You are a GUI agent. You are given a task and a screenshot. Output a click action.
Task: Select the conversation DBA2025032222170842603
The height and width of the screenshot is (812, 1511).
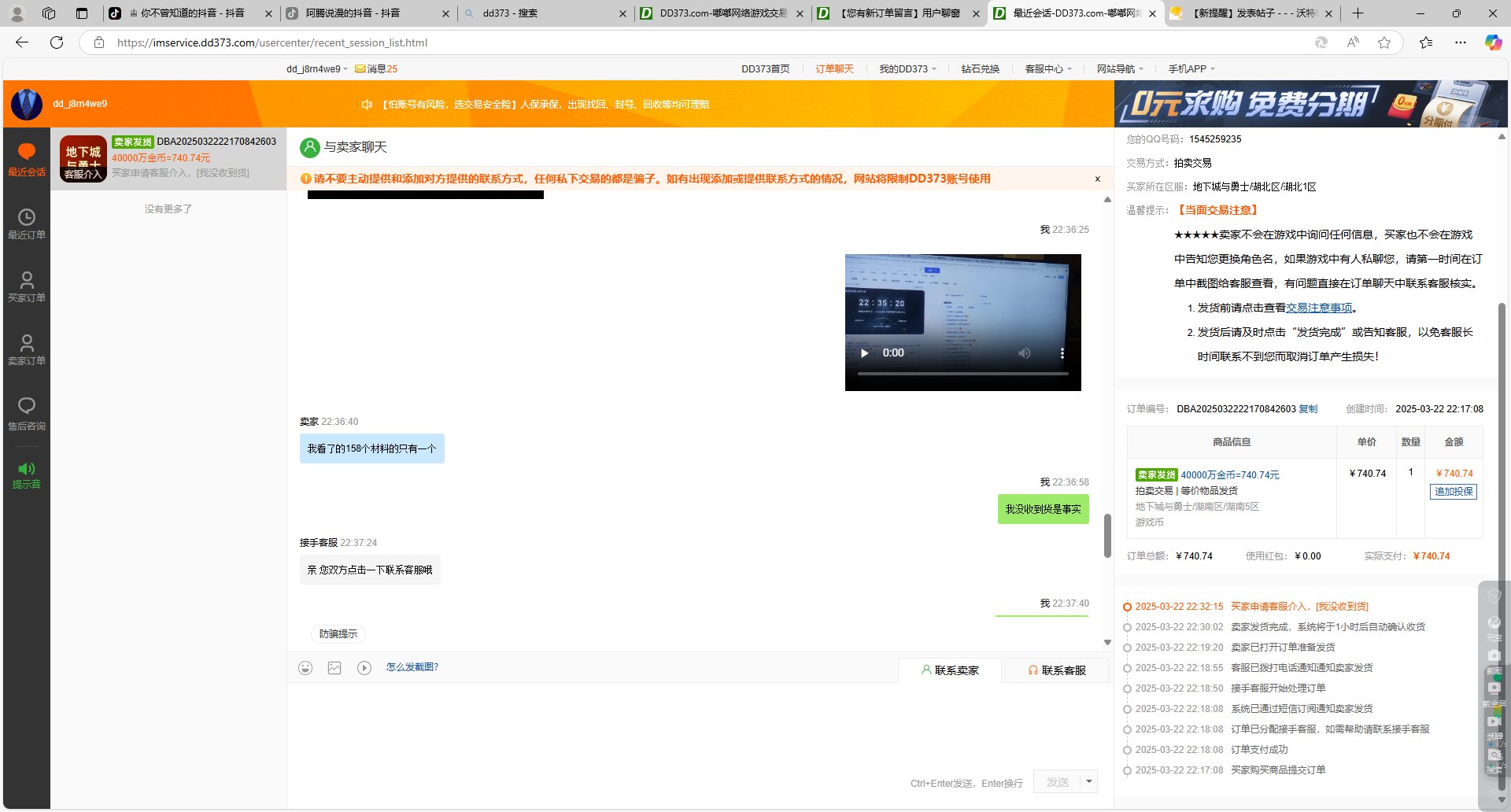(x=168, y=159)
